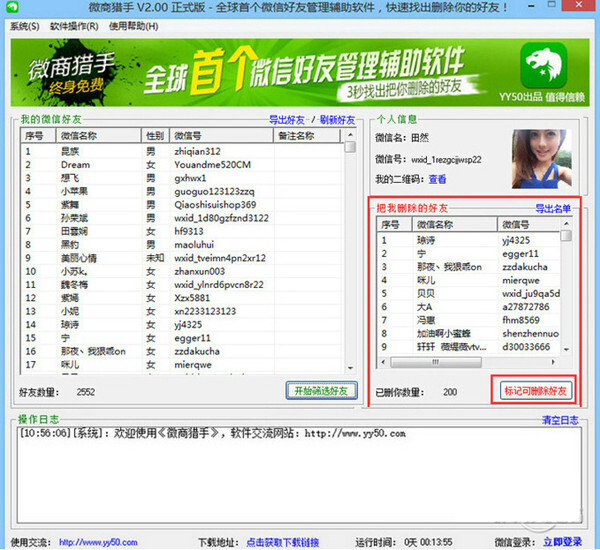This screenshot has width=600, height=550.
Task: Click the 导出好友 link
Action: (x=287, y=120)
